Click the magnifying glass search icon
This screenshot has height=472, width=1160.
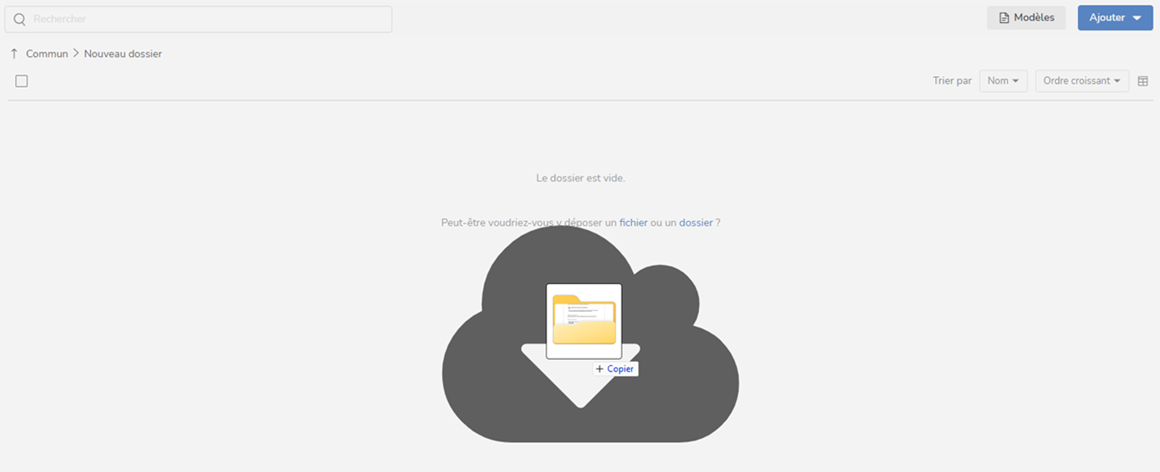(x=19, y=19)
